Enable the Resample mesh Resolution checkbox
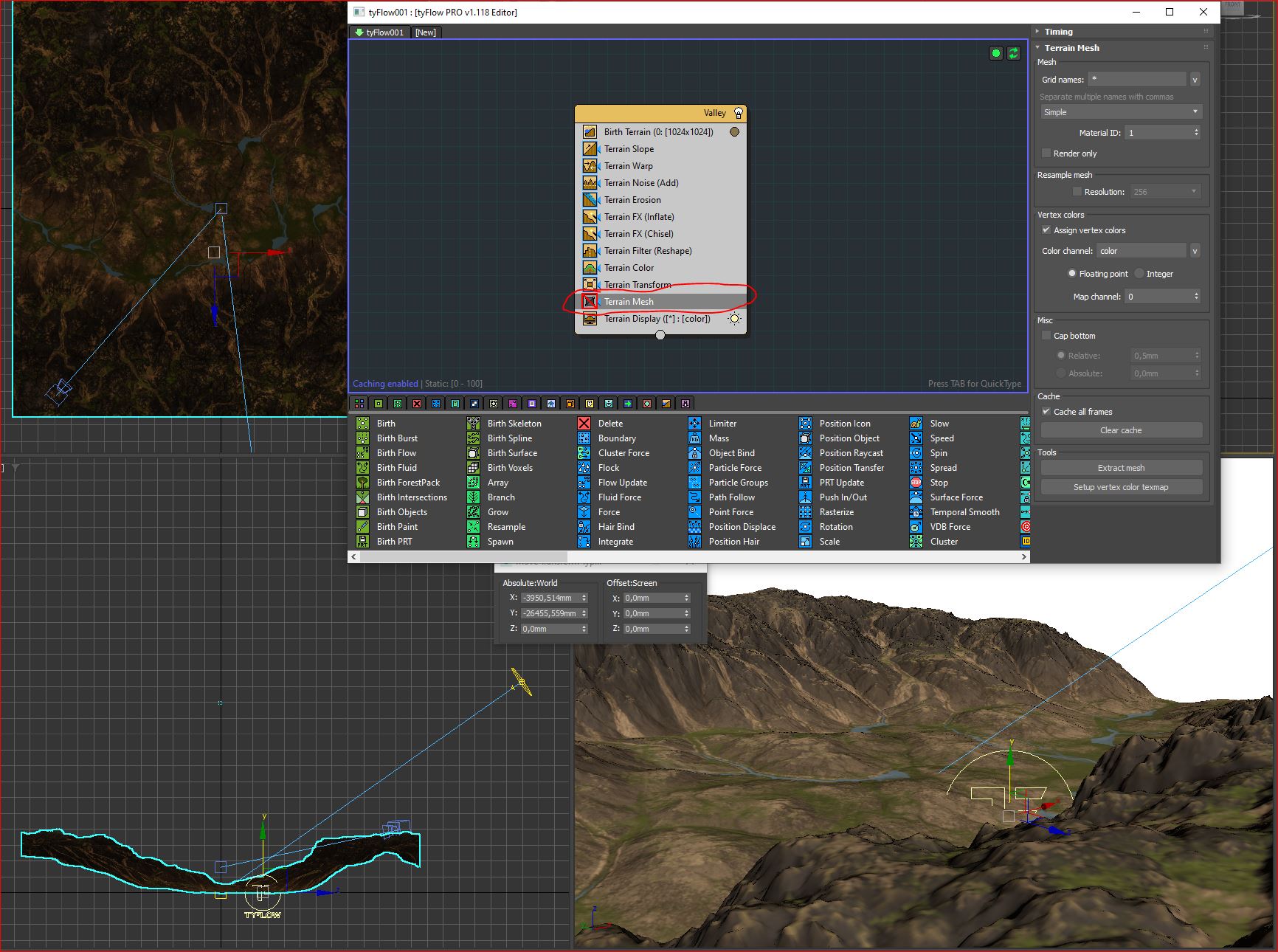1278x952 pixels. (x=1077, y=191)
